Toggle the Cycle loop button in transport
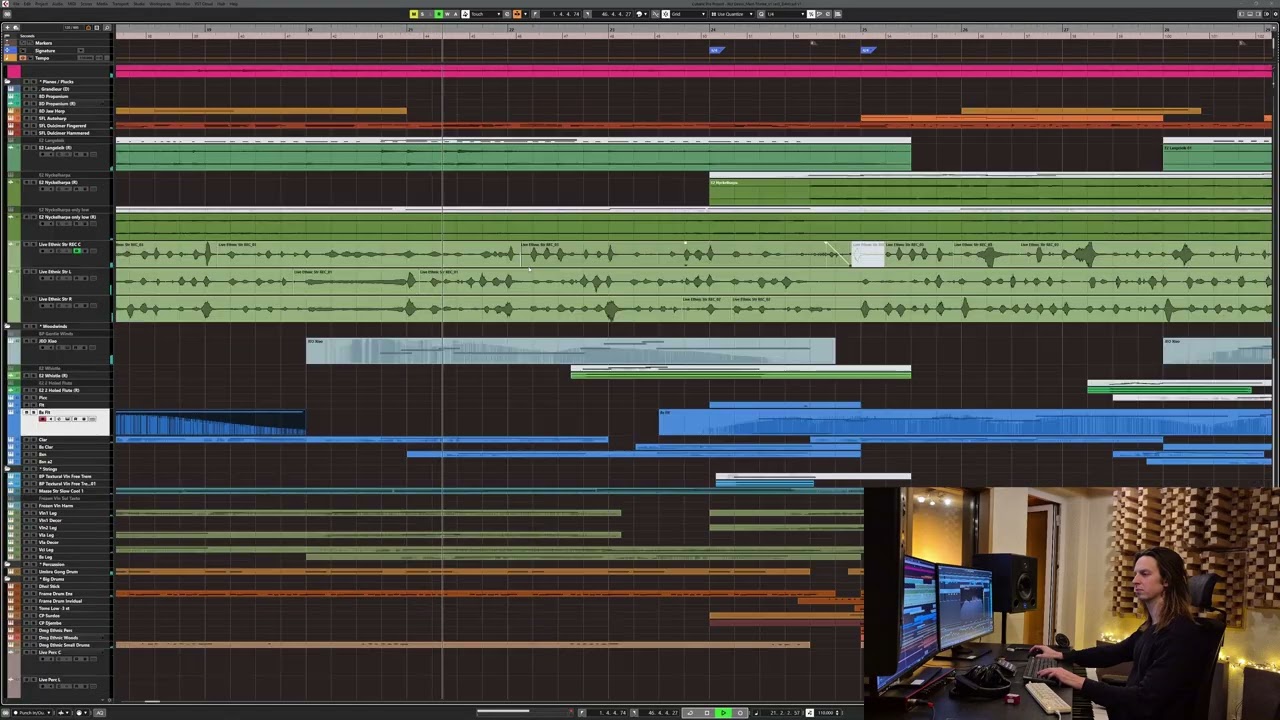 [690, 713]
